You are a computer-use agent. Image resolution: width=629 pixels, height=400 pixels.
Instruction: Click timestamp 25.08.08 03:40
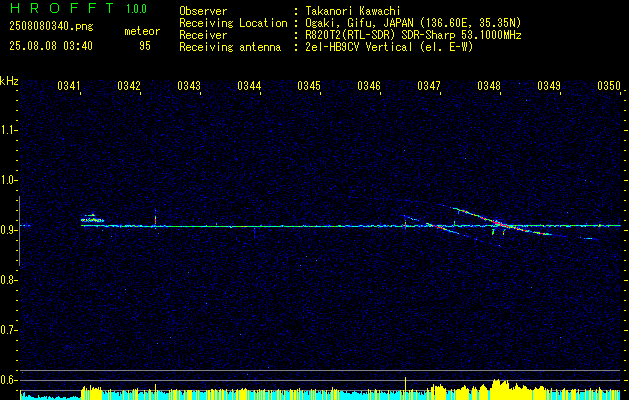[x=51, y=46]
